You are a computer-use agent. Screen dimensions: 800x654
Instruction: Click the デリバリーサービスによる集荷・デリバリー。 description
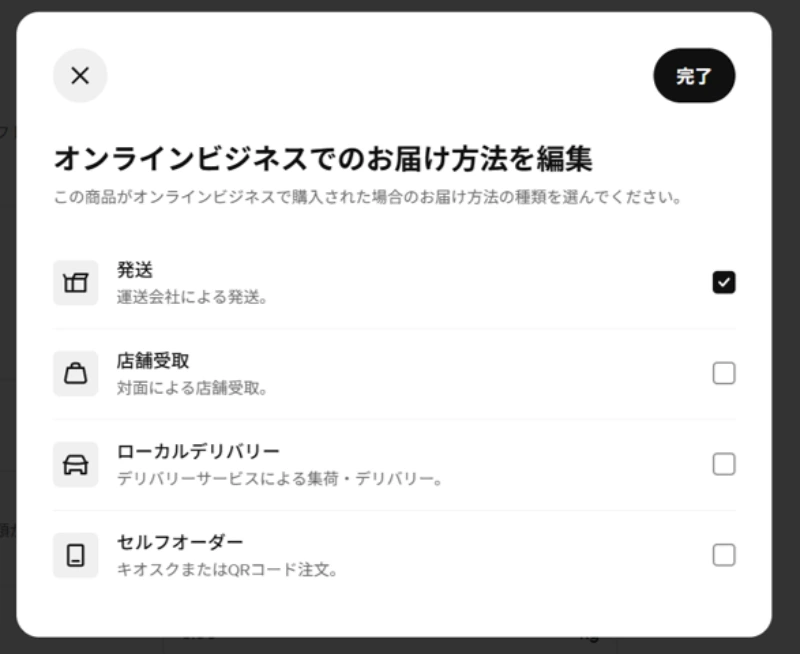(x=280, y=479)
